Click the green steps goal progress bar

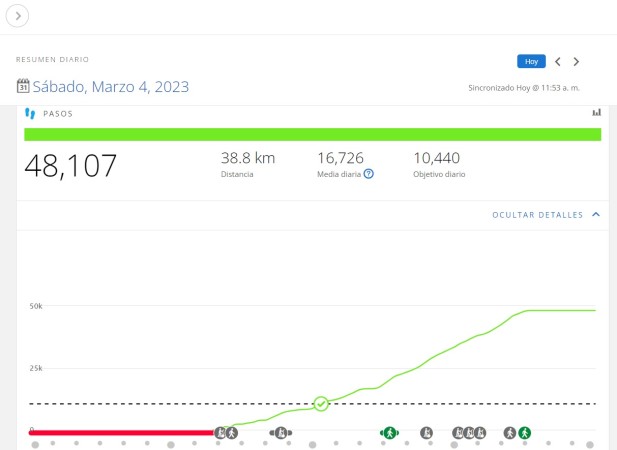click(x=312, y=135)
